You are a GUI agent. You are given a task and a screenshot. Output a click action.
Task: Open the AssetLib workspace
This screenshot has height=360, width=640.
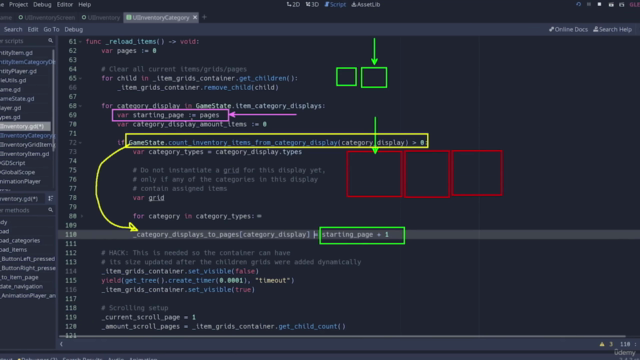366,4
